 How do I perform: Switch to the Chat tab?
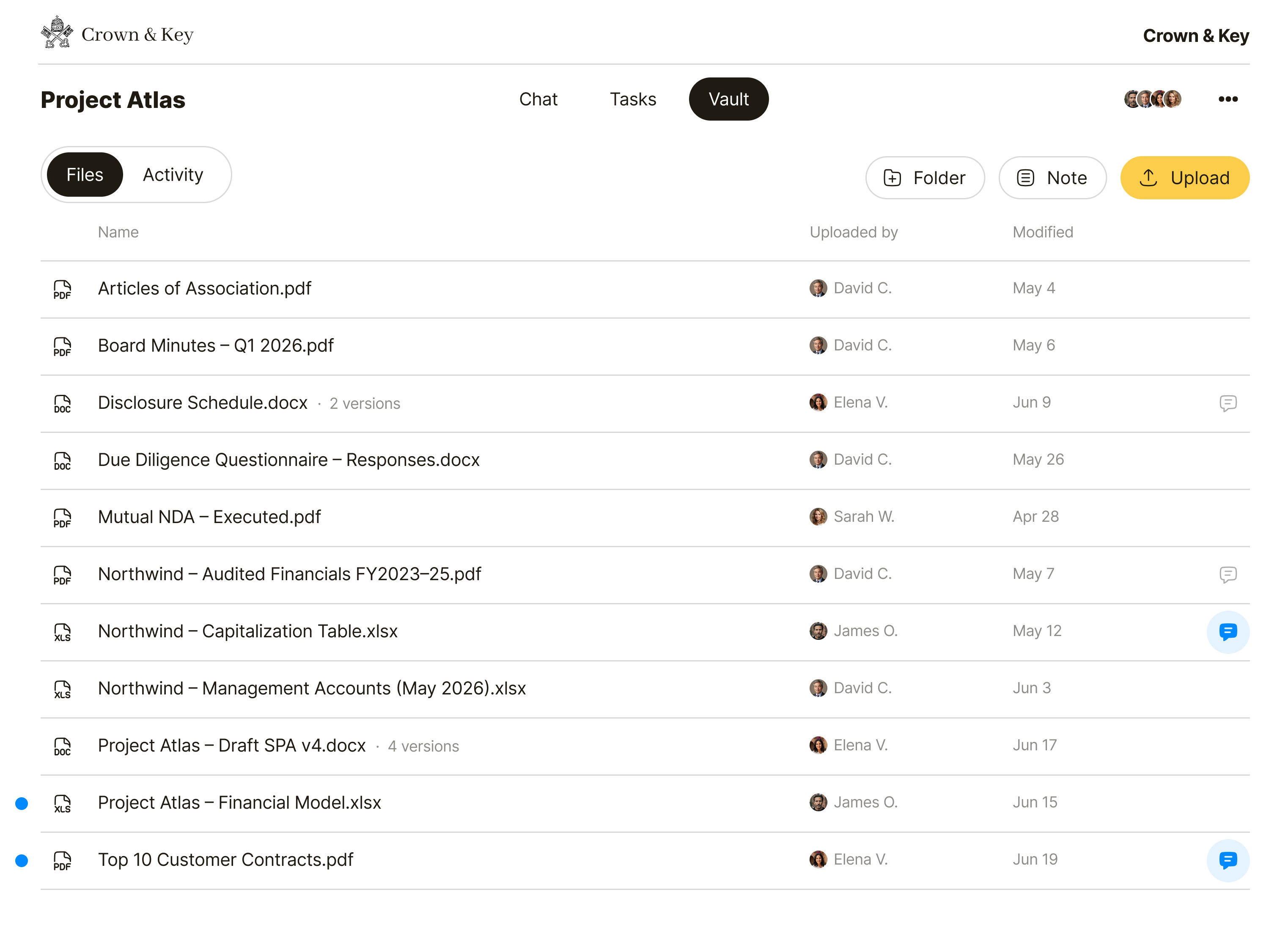pyautogui.click(x=538, y=99)
